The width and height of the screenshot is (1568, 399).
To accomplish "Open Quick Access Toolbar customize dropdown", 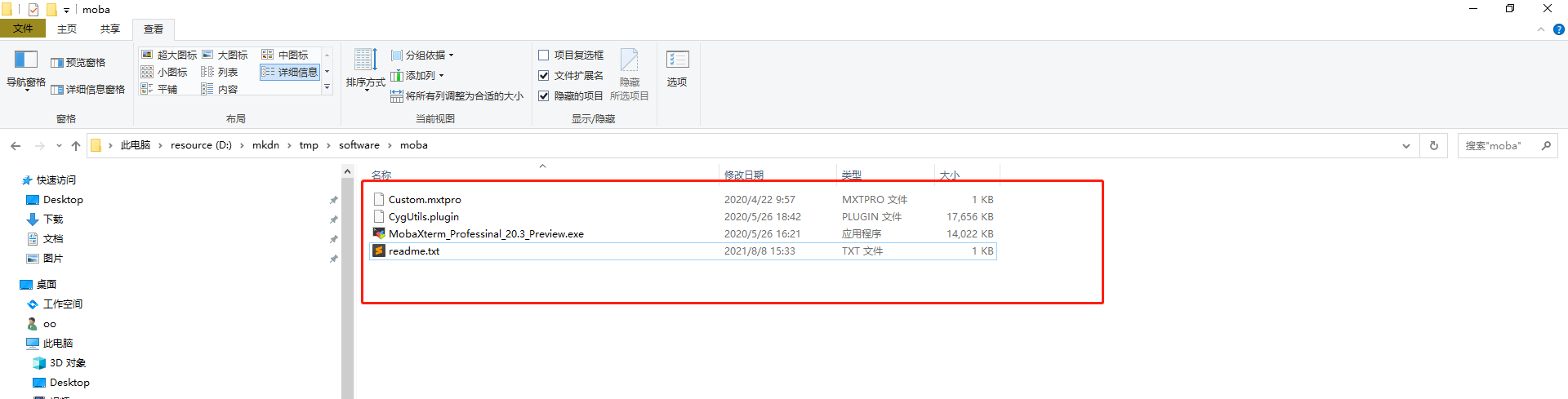I will coord(66,10).
